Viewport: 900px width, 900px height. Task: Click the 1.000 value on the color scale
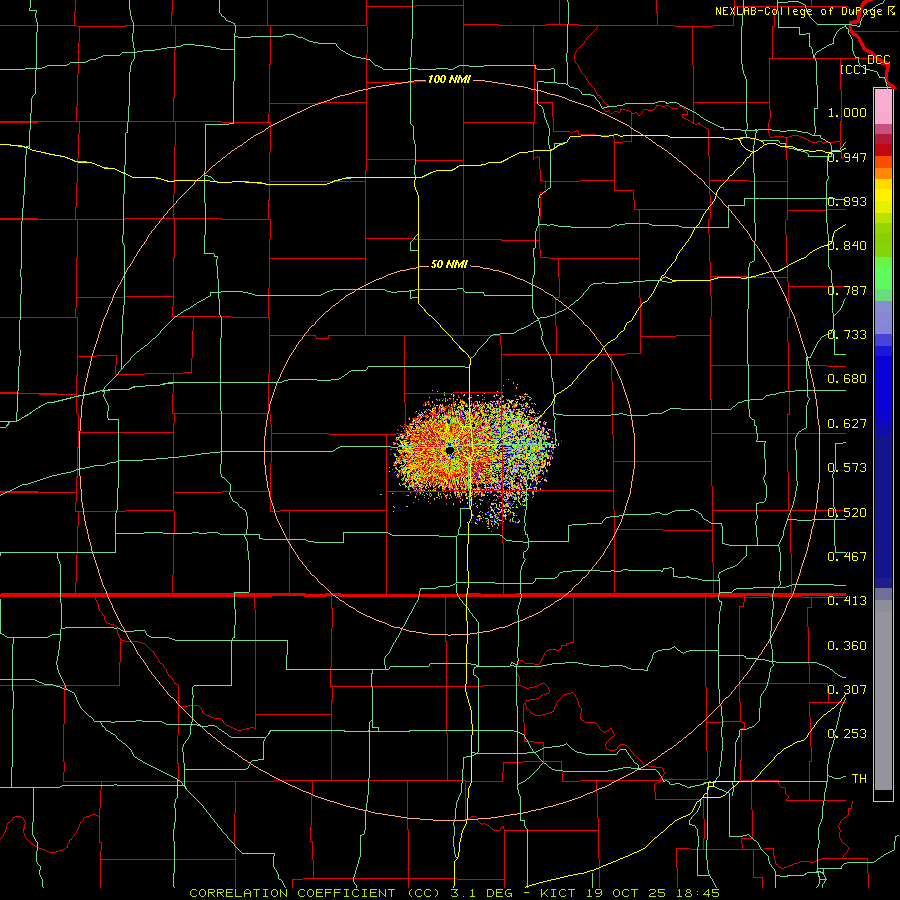[847, 112]
